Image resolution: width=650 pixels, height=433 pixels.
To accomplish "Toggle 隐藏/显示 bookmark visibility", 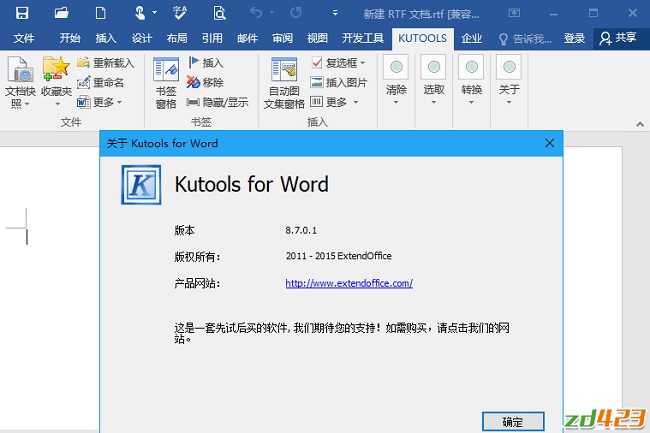I will (x=217, y=102).
